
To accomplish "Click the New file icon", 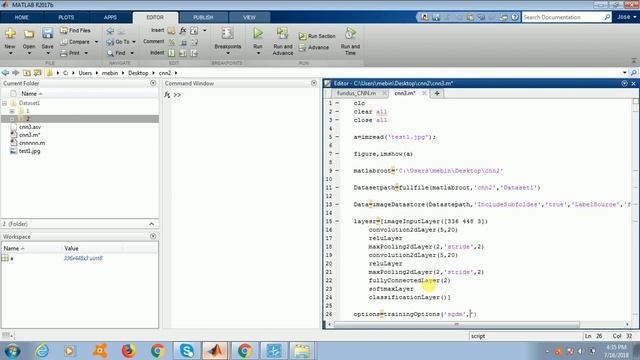I will [10, 33].
